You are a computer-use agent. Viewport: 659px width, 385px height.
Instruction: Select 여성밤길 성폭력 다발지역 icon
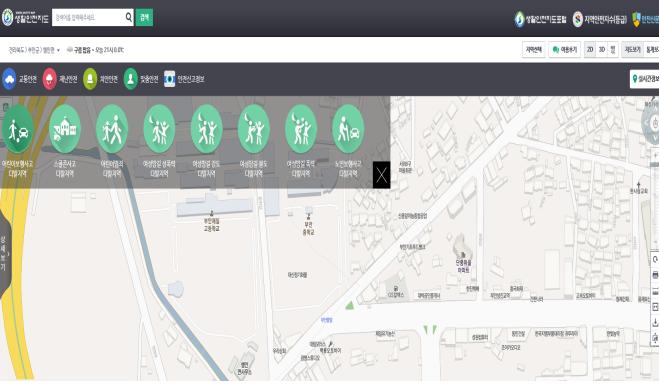[159, 129]
